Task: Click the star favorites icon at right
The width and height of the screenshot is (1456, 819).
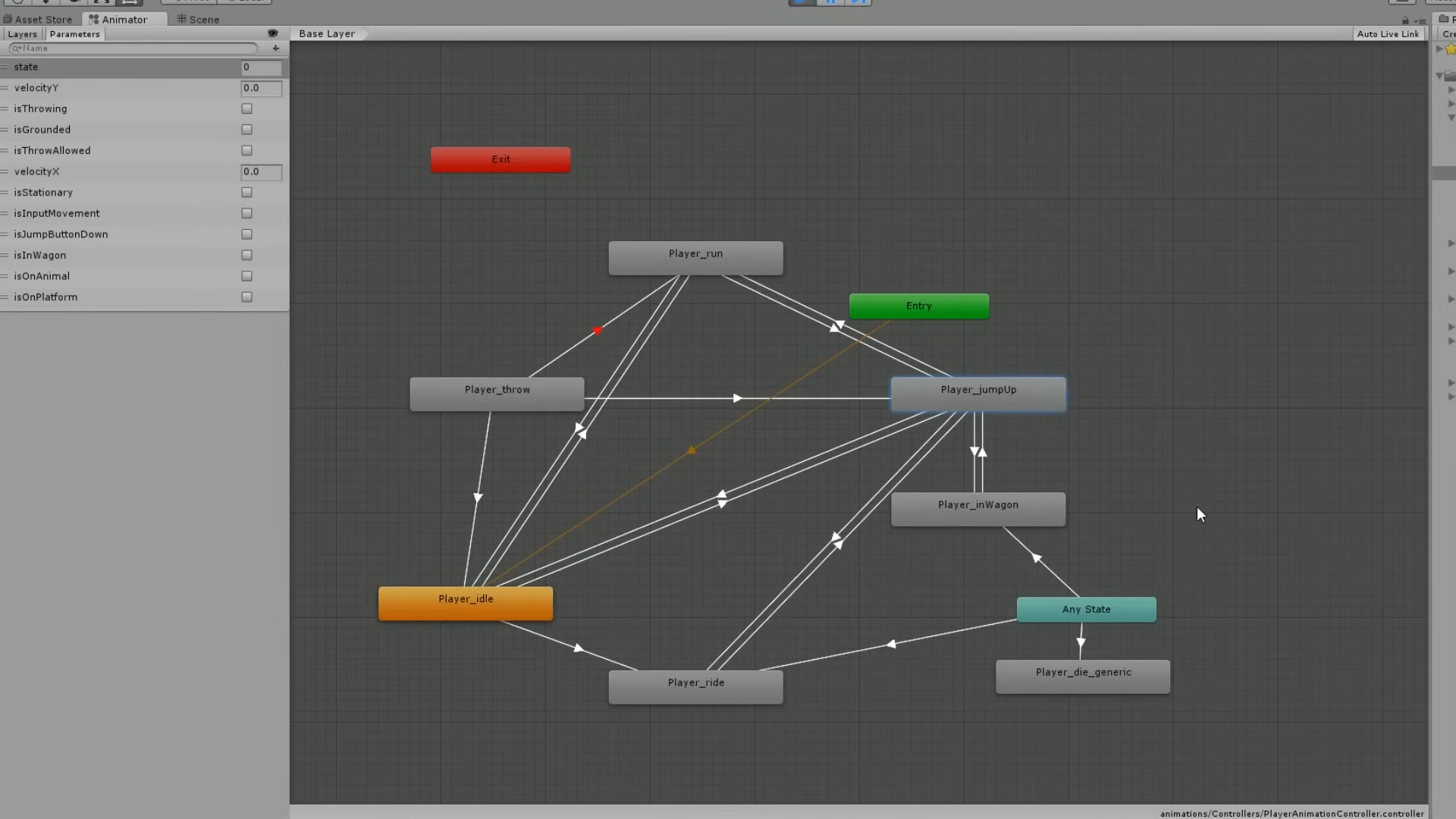Action: (x=1451, y=49)
